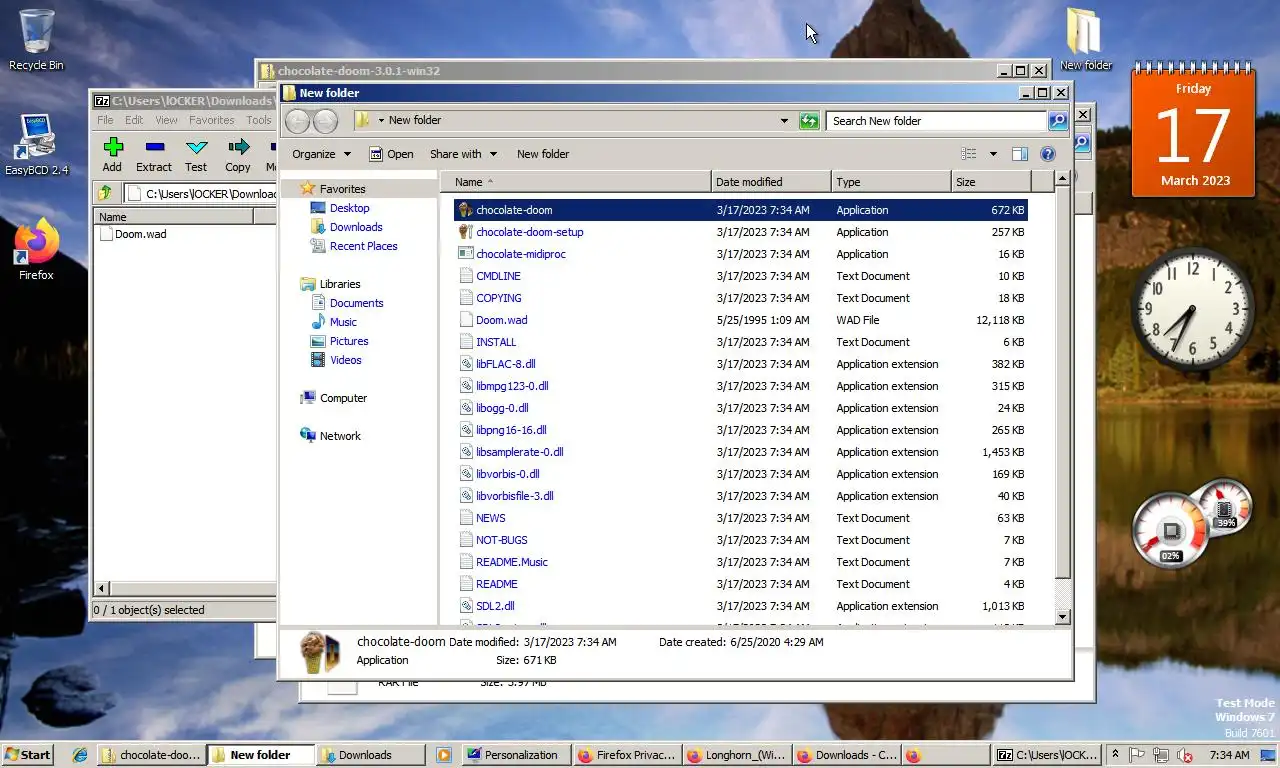The image size is (1280, 768).
Task: Select libmpg123-0.dll file
Action: coord(740,386)
